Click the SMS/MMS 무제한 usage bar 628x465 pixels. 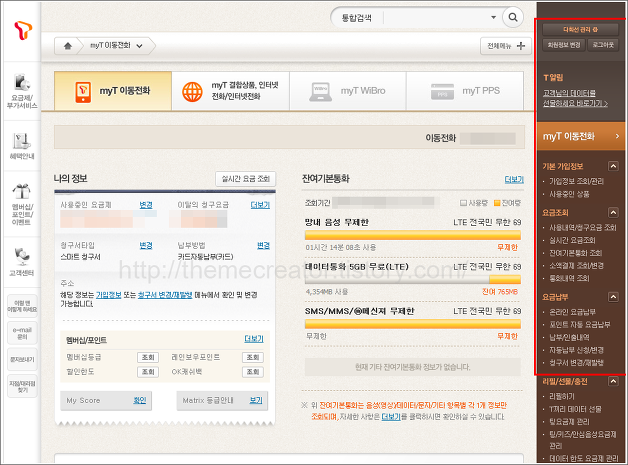413,324
